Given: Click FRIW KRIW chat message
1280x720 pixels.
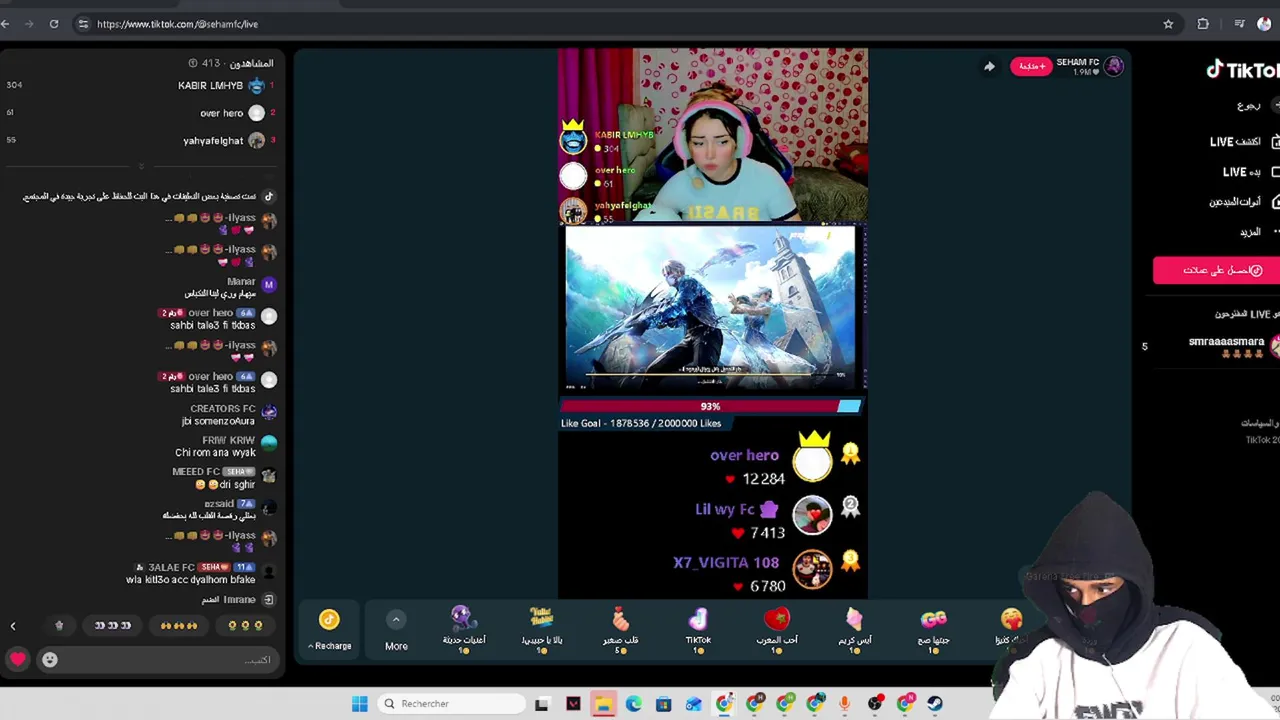Looking at the screenshot, I should (226, 447).
